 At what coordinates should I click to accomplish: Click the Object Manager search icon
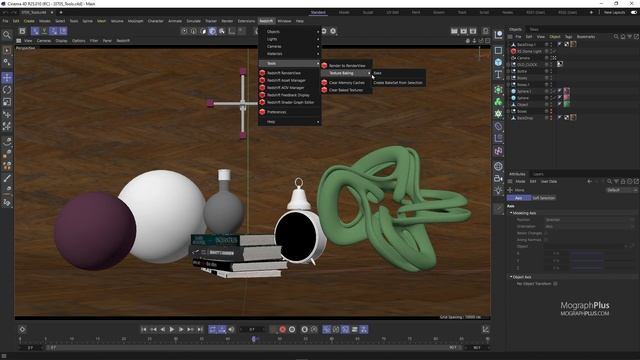[x=616, y=37]
